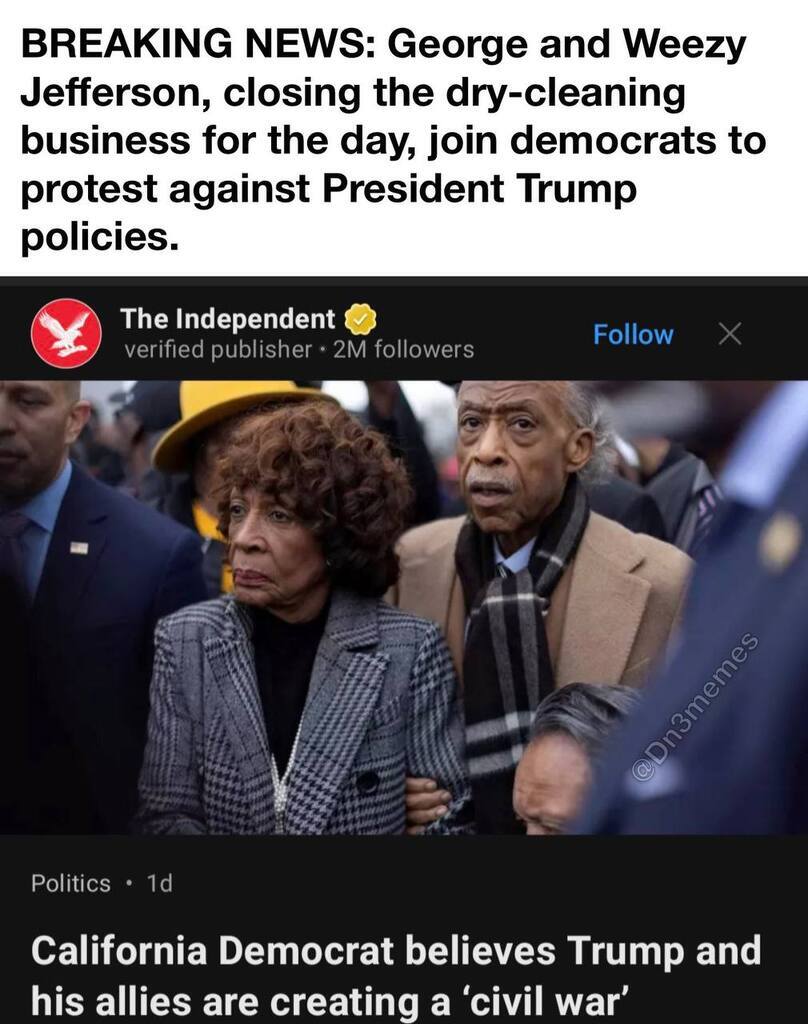Tap the 'verified publisher' label
808x1024 pixels.
click(x=218, y=350)
